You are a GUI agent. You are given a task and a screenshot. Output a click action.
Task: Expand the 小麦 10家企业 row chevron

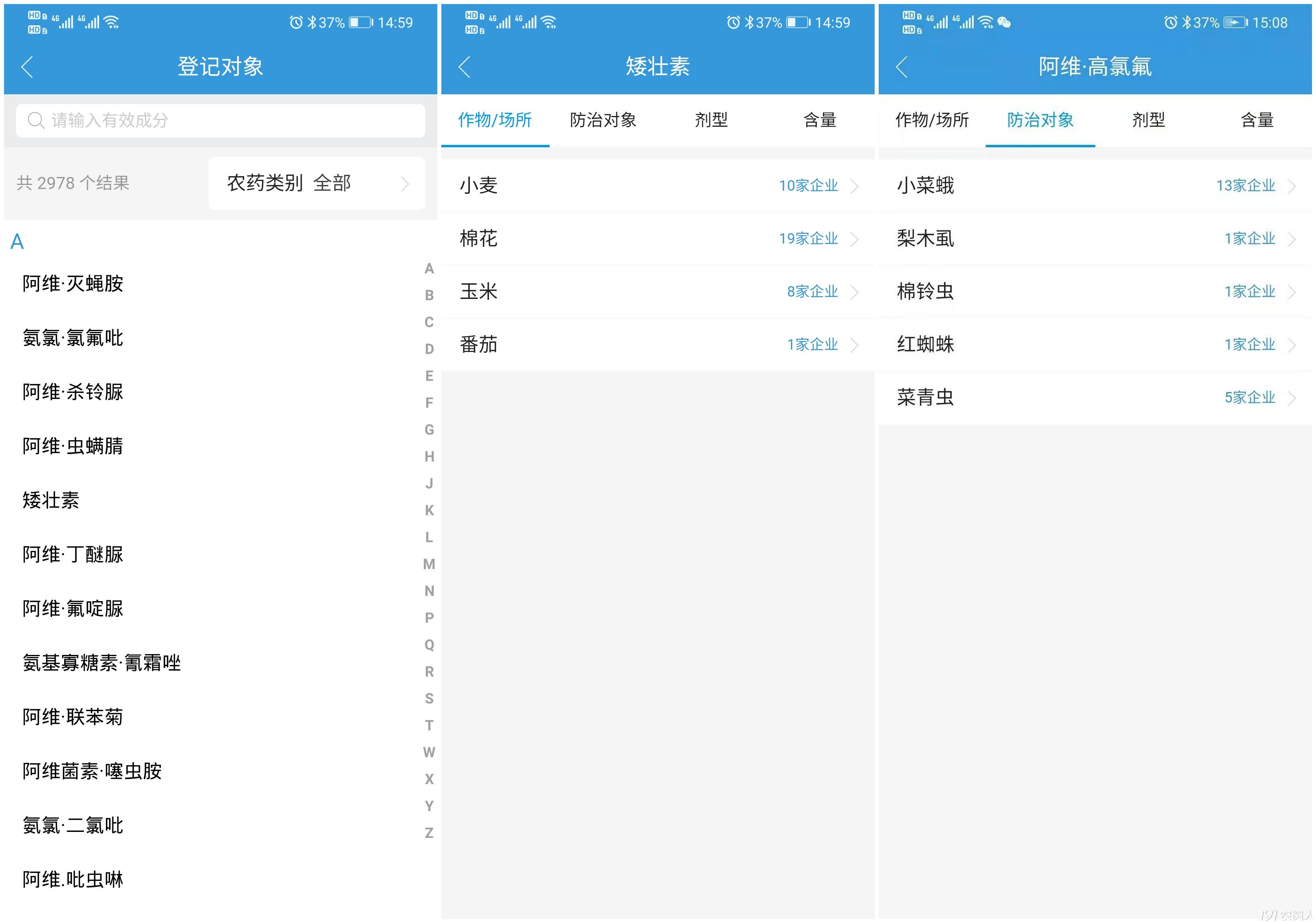(x=854, y=186)
